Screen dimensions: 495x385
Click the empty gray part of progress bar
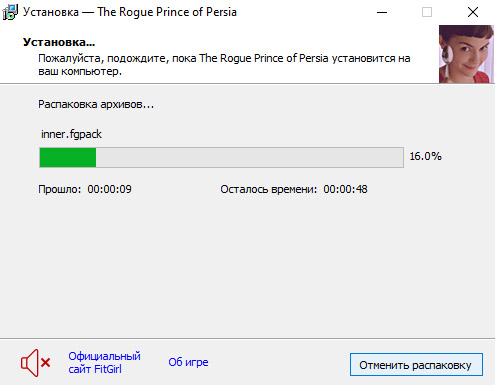(249, 157)
